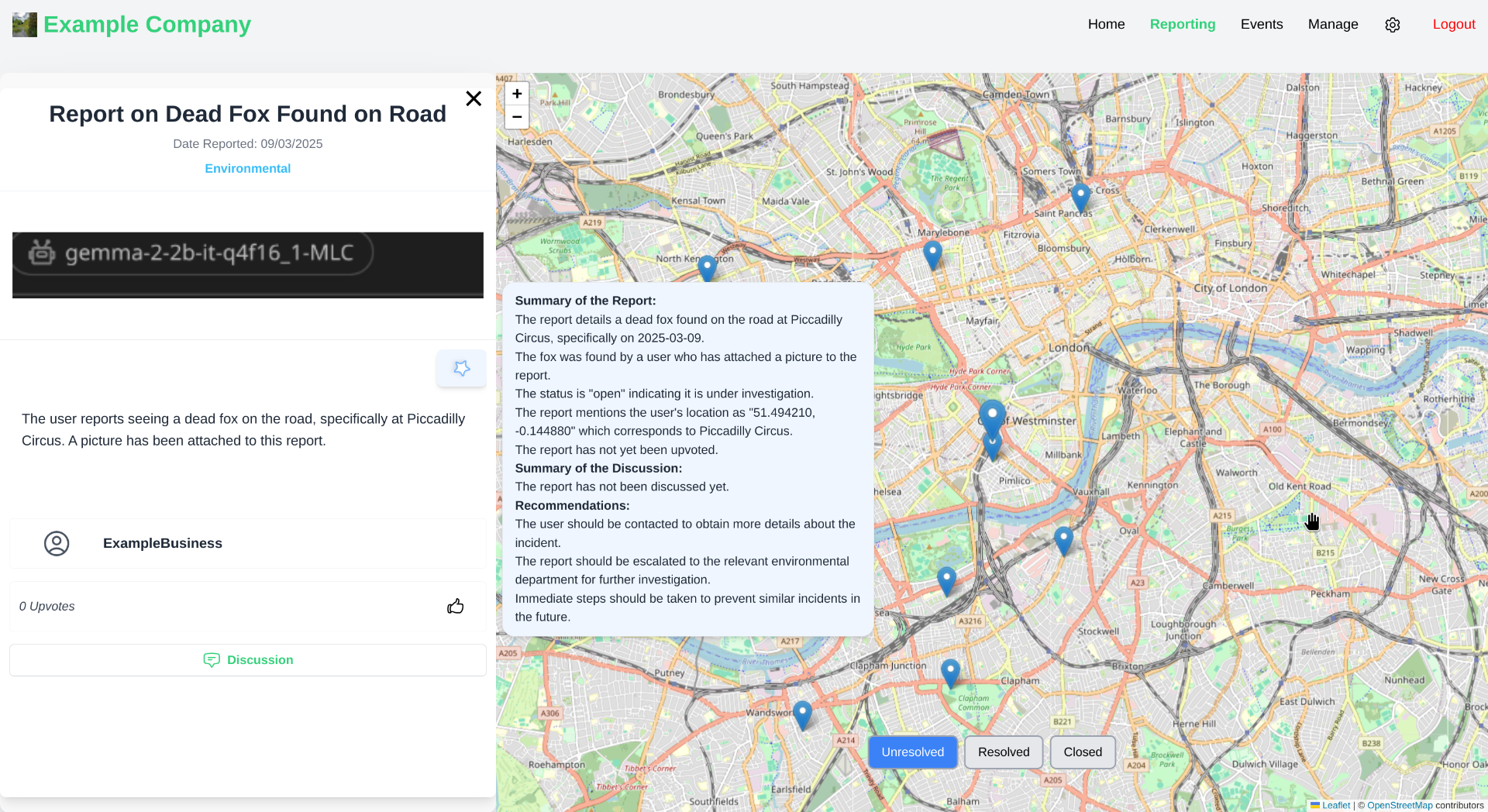Zoom in on the map
Viewport: 1488px width, 812px height.
tap(517, 94)
